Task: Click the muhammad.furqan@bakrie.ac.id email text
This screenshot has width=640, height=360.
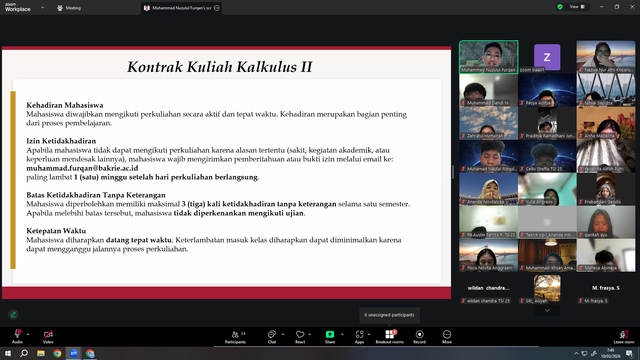Action: point(82,168)
